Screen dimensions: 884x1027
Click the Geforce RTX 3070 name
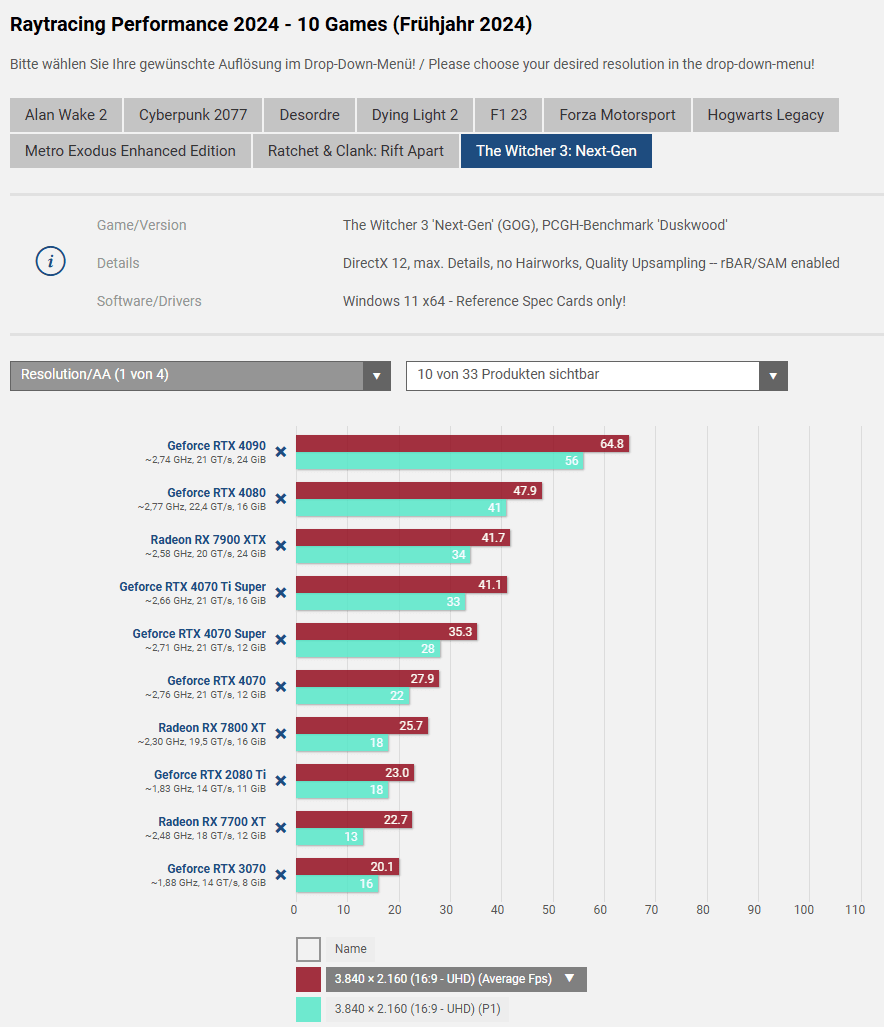[x=217, y=868]
